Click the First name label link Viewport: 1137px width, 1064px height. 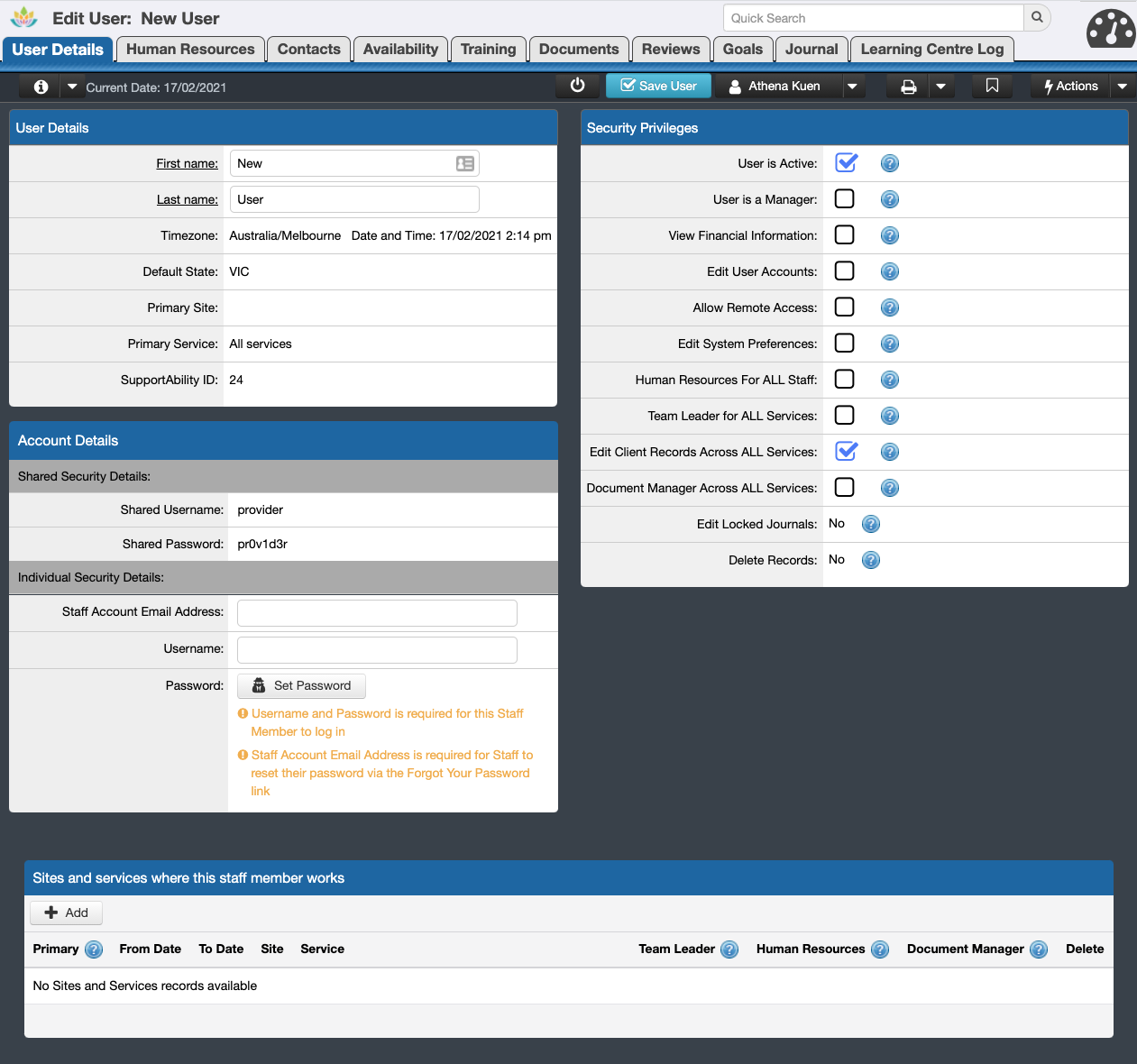(x=187, y=163)
